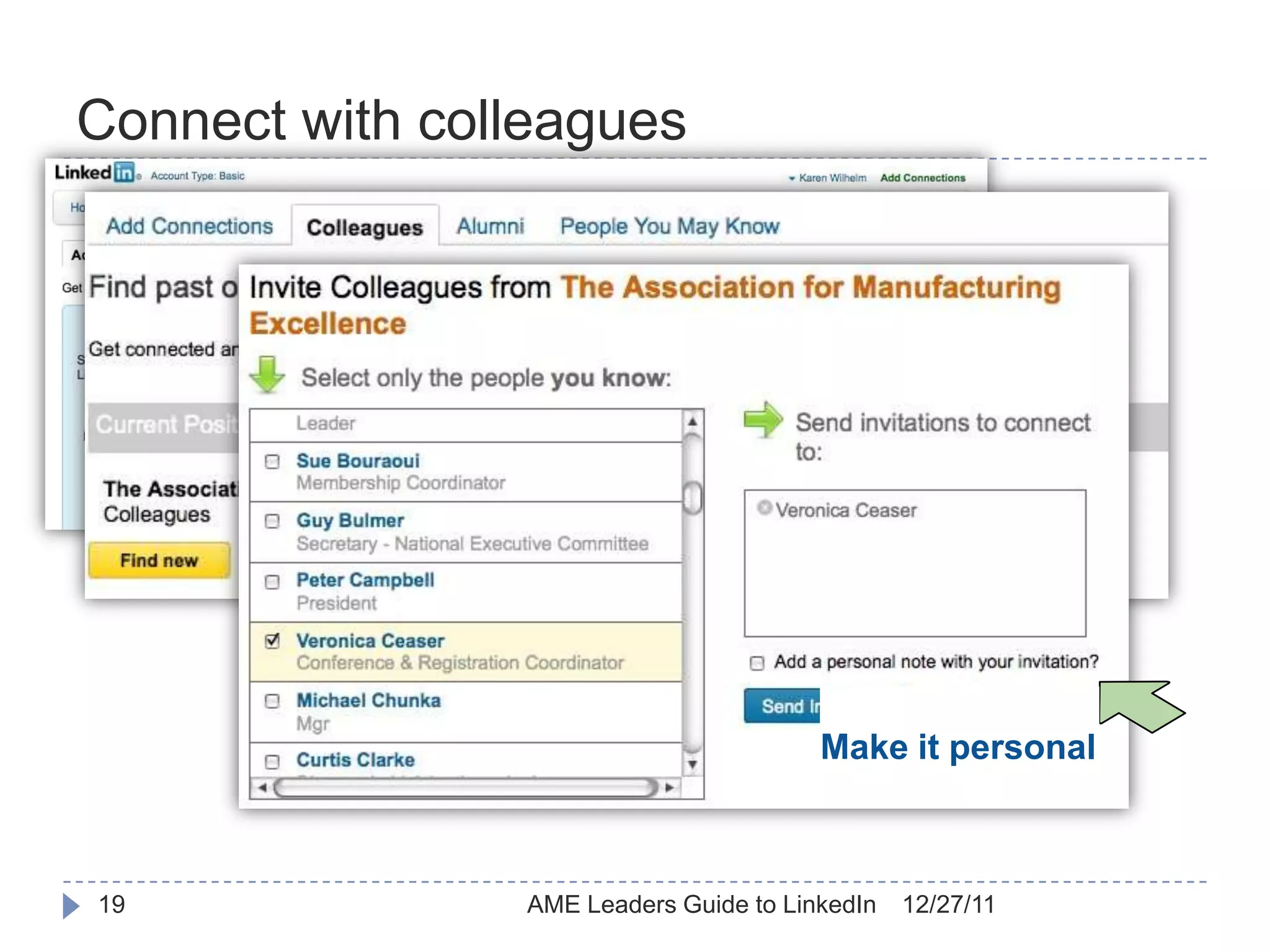Open Curtis Clarke's profile link
Viewport: 1270px width, 952px height.
pyautogui.click(x=355, y=760)
